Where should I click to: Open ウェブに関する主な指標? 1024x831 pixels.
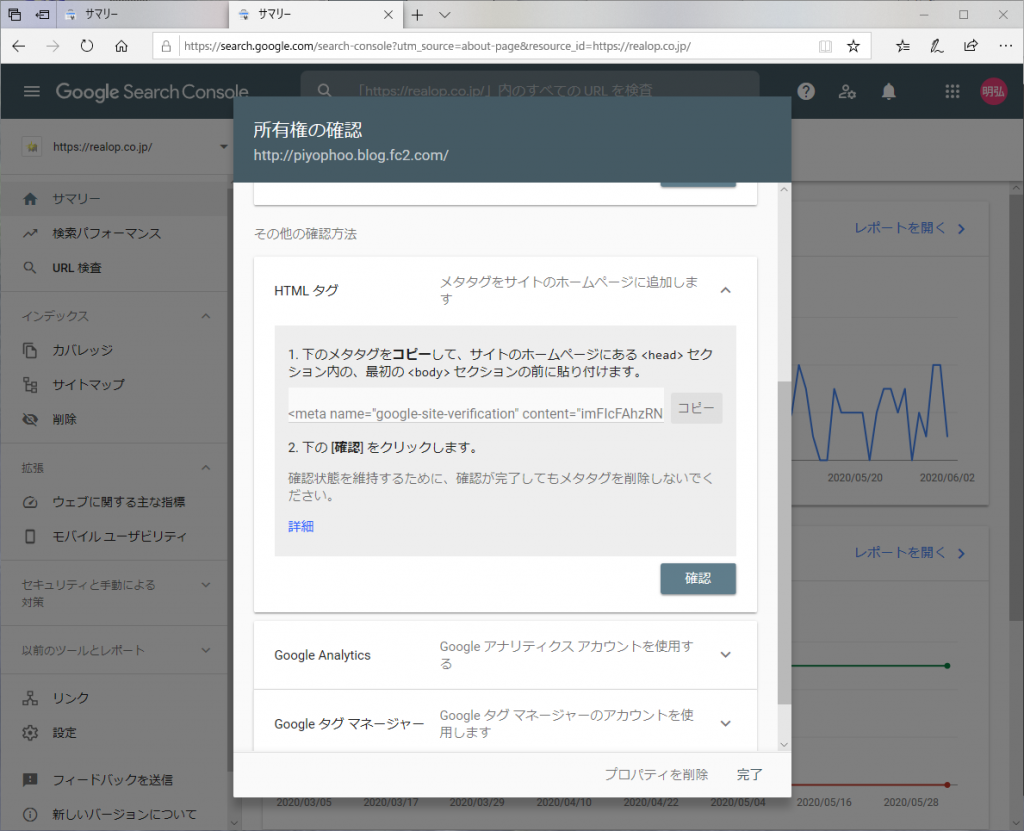115,502
